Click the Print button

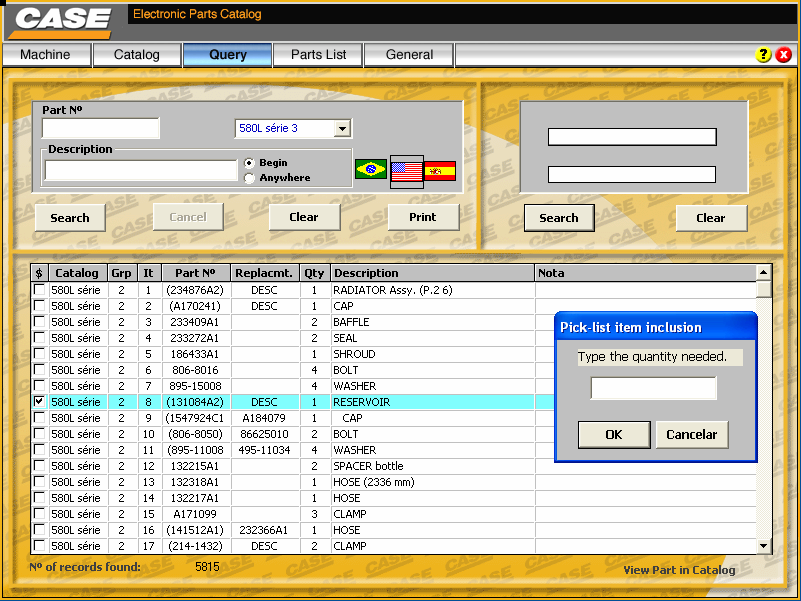[423, 217]
